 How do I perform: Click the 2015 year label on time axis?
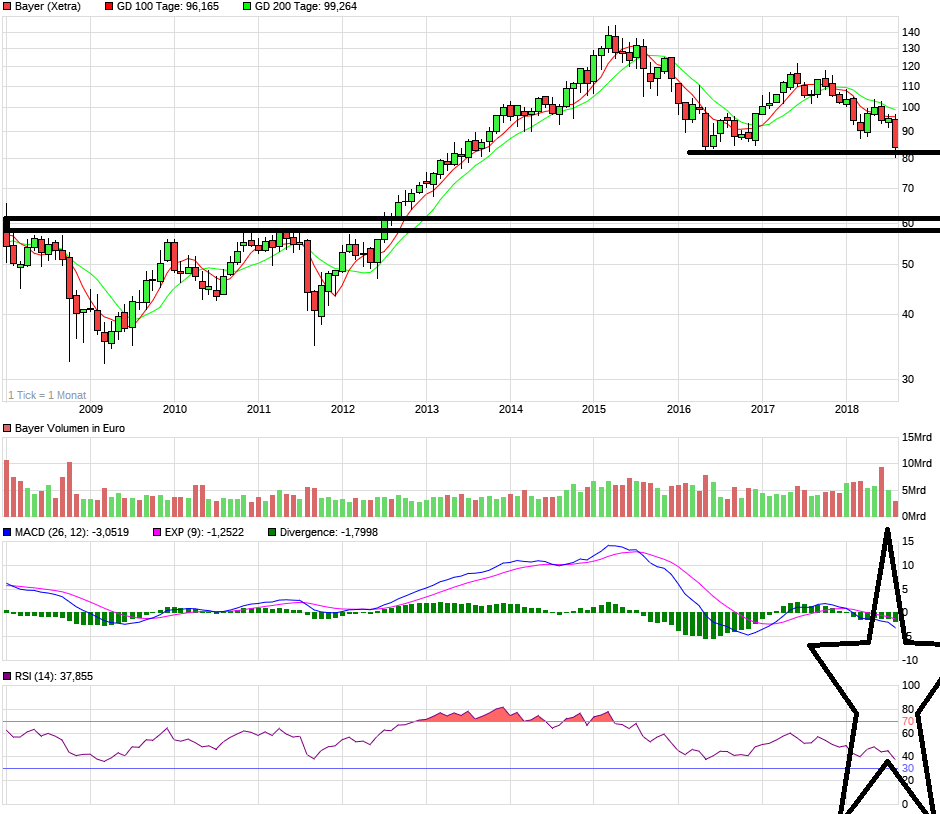pos(593,409)
